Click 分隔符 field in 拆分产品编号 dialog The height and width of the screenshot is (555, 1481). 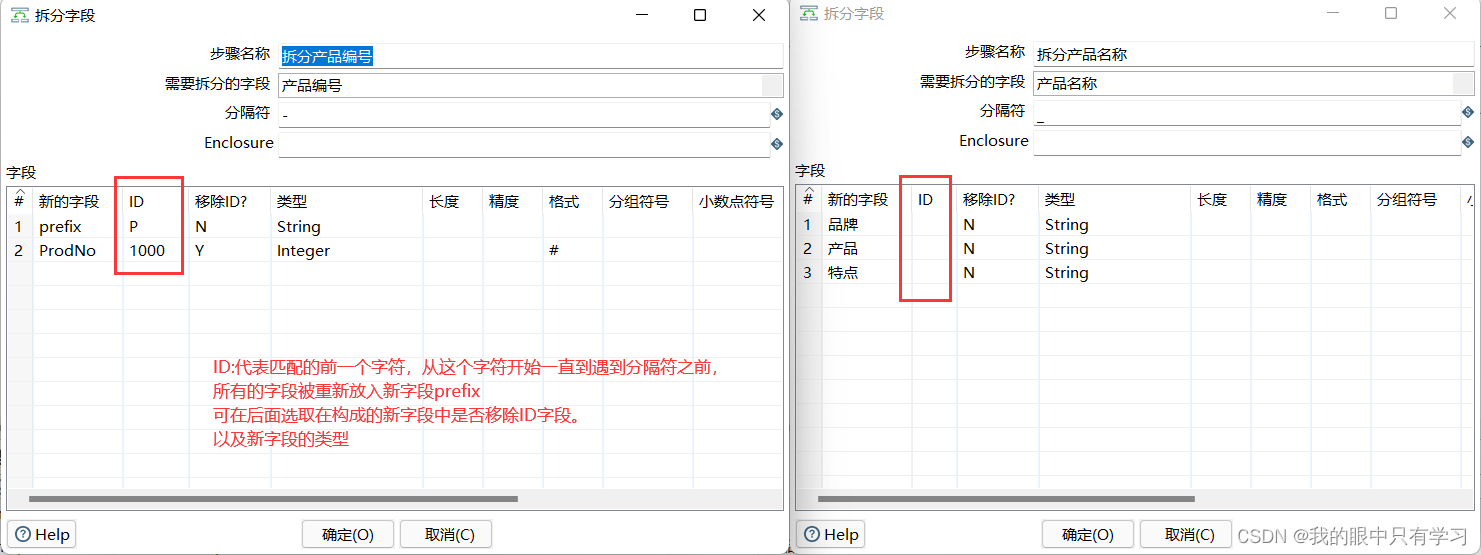pyautogui.click(x=524, y=115)
